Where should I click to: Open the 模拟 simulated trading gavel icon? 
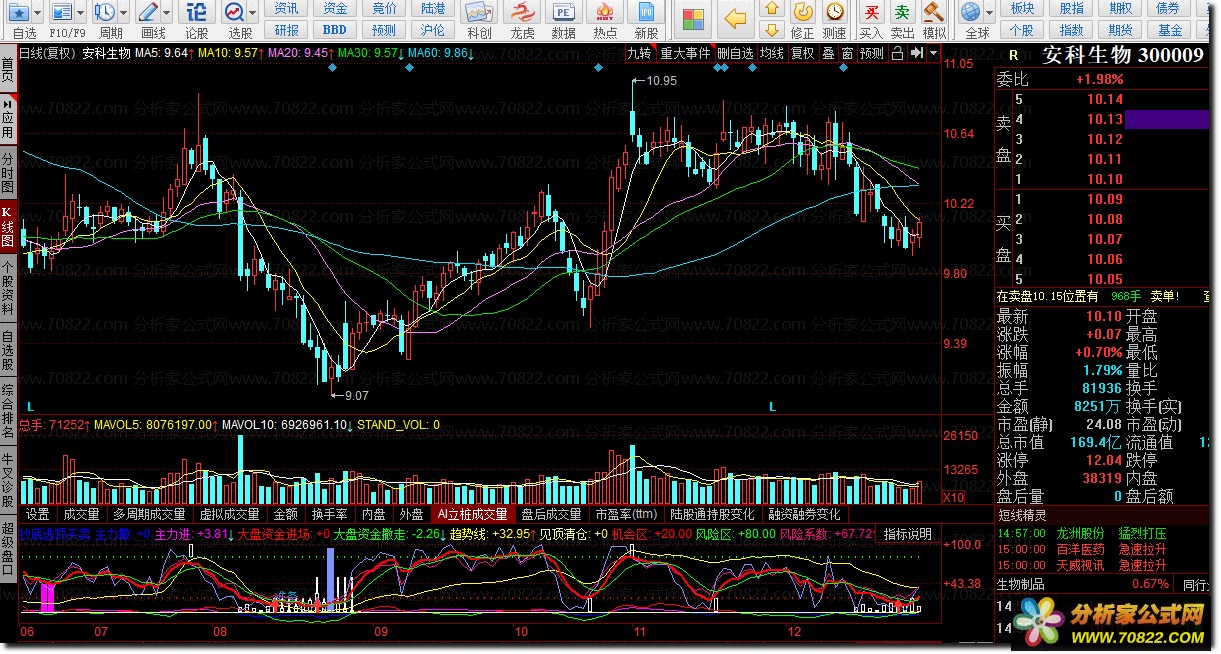pyautogui.click(x=933, y=12)
